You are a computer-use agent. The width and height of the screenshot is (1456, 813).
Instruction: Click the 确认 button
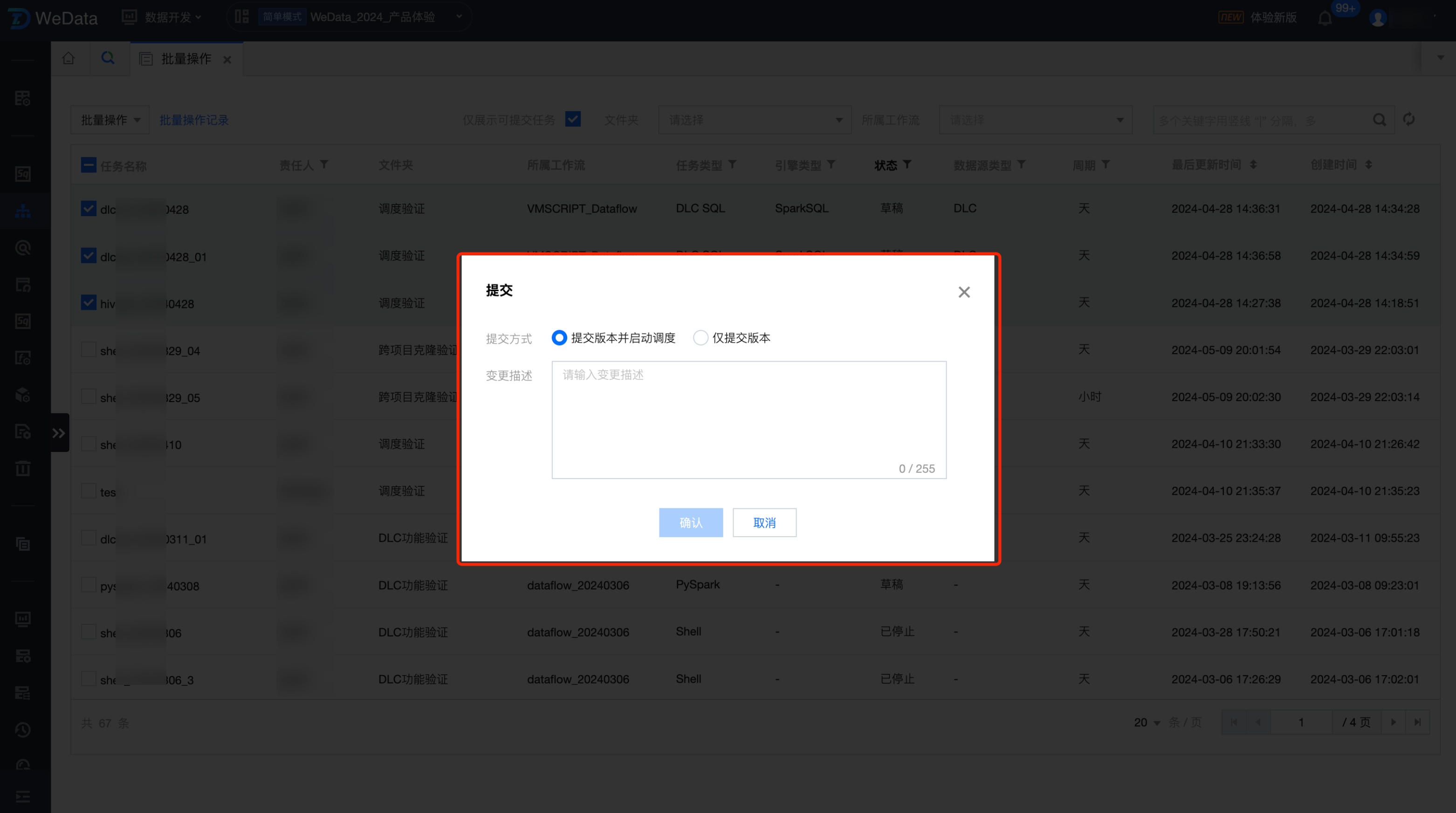tap(690, 523)
